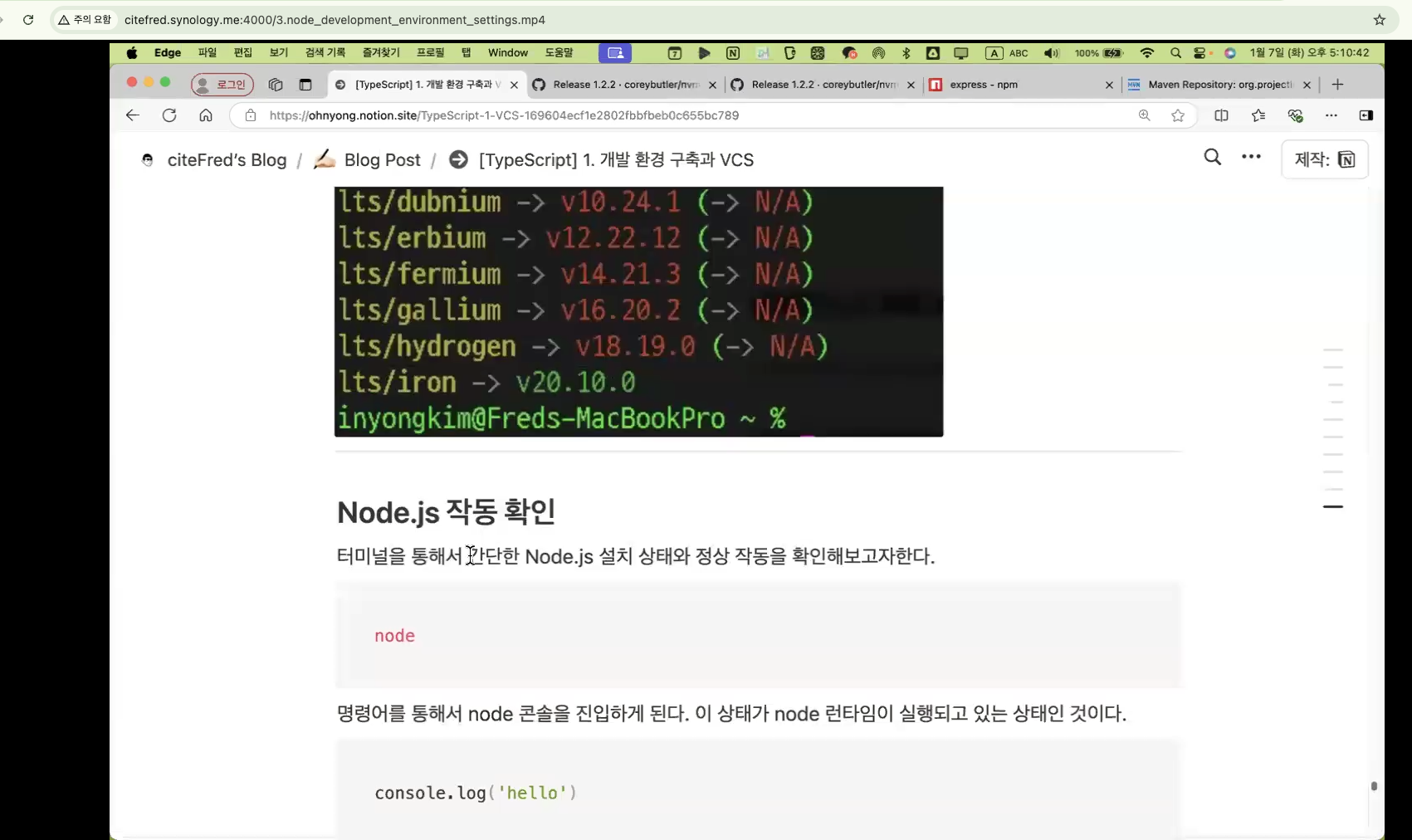Open the Notion page three-dot menu
This screenshot has width=1412, height=840.
[1251, 157]
